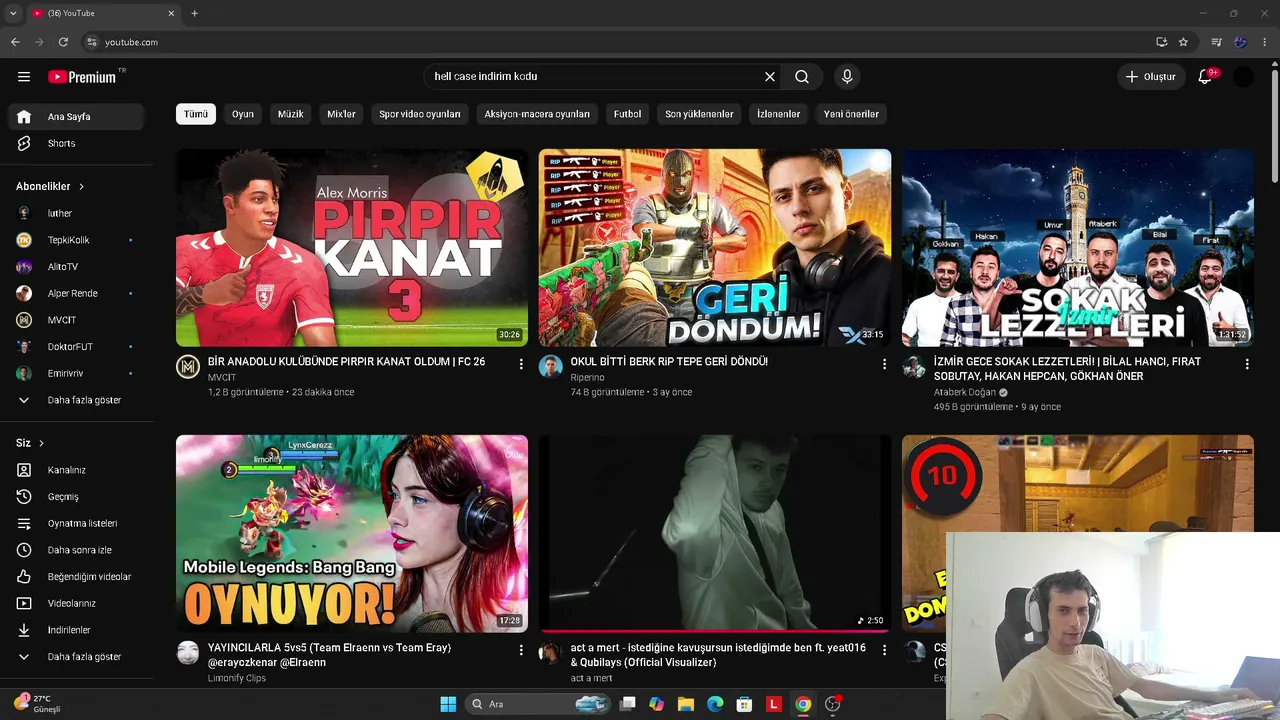Start voice search with the microphone
This screenshot has width=1280, height=720.
click(x=847, y=77)
